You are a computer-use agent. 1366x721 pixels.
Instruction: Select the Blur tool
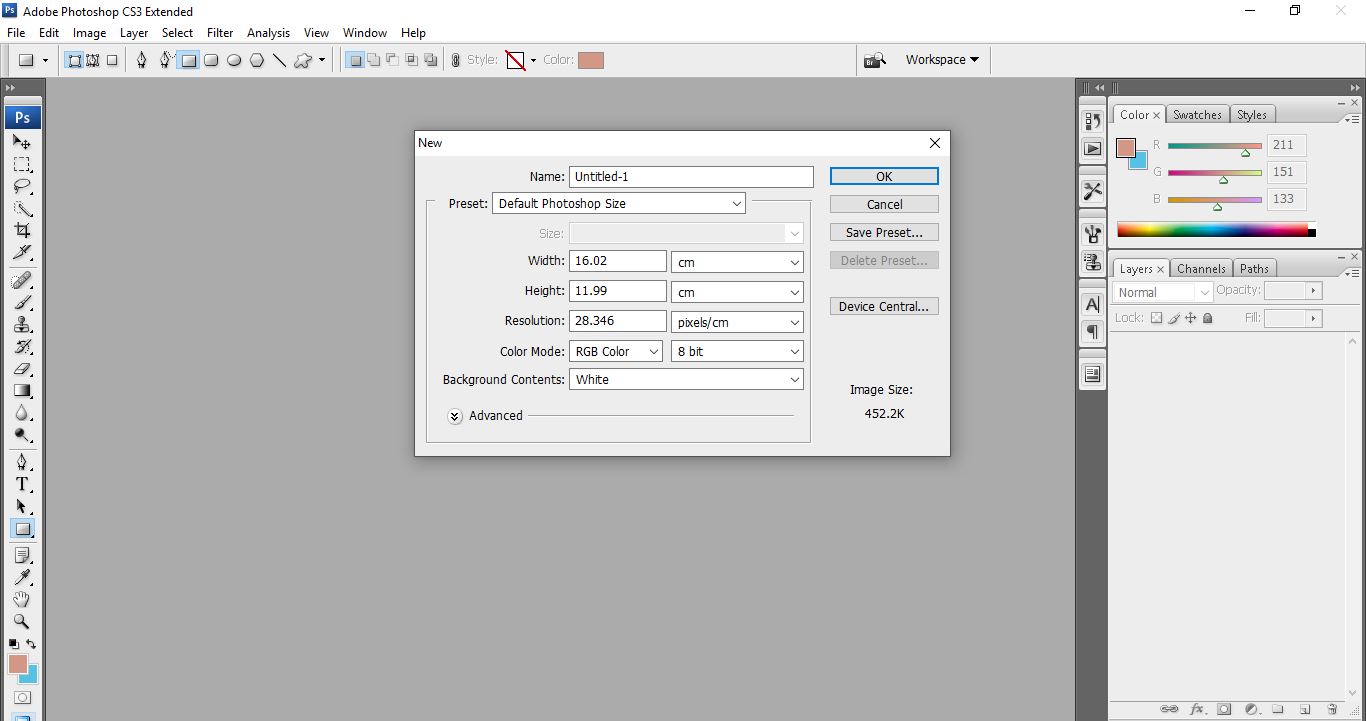[x=22, y=413]
